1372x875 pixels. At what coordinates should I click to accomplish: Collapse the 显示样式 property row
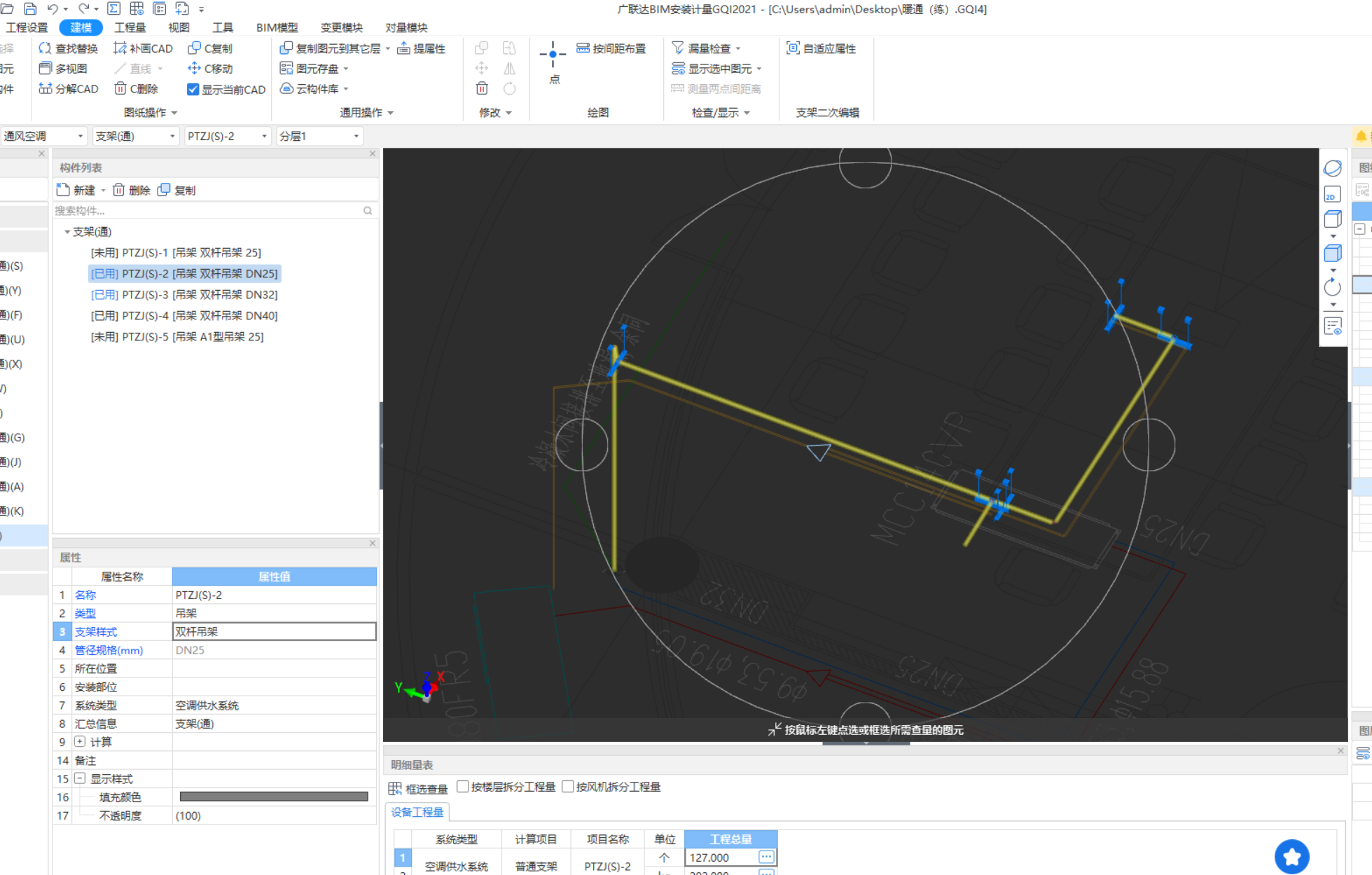tap(80, 778)
